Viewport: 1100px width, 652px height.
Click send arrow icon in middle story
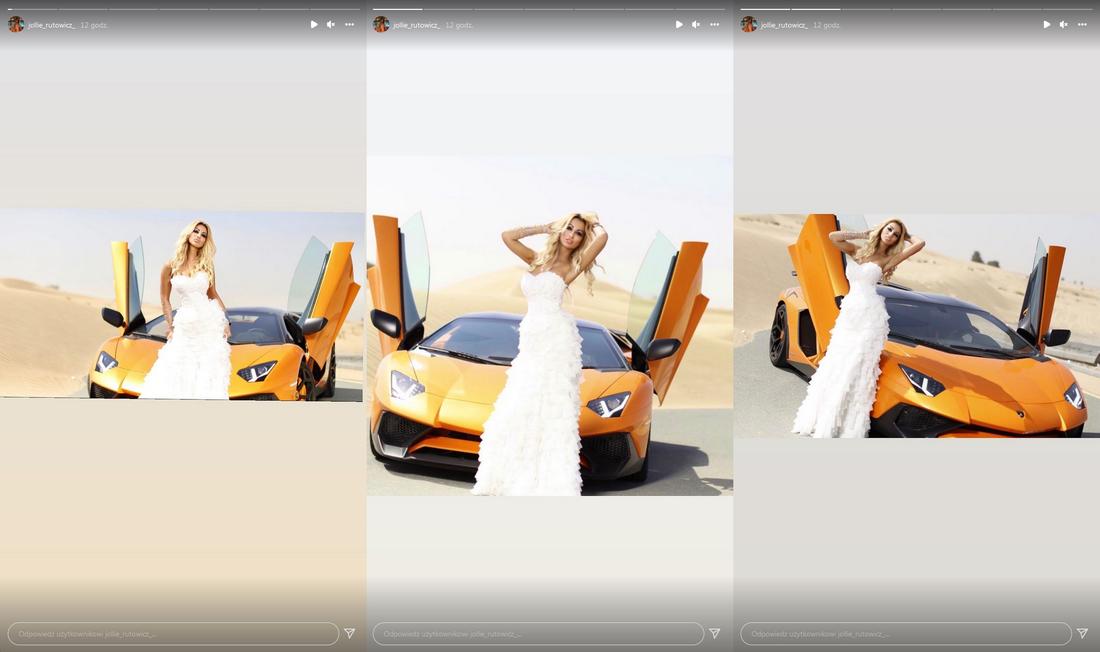pos(715,633)
